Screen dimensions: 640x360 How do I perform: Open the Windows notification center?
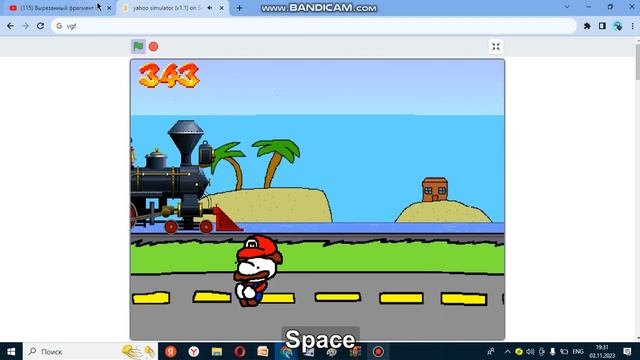627,351
